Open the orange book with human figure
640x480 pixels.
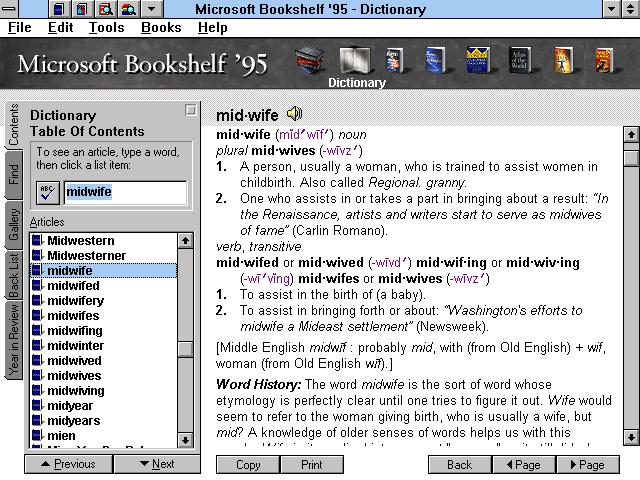pos(564,60)
